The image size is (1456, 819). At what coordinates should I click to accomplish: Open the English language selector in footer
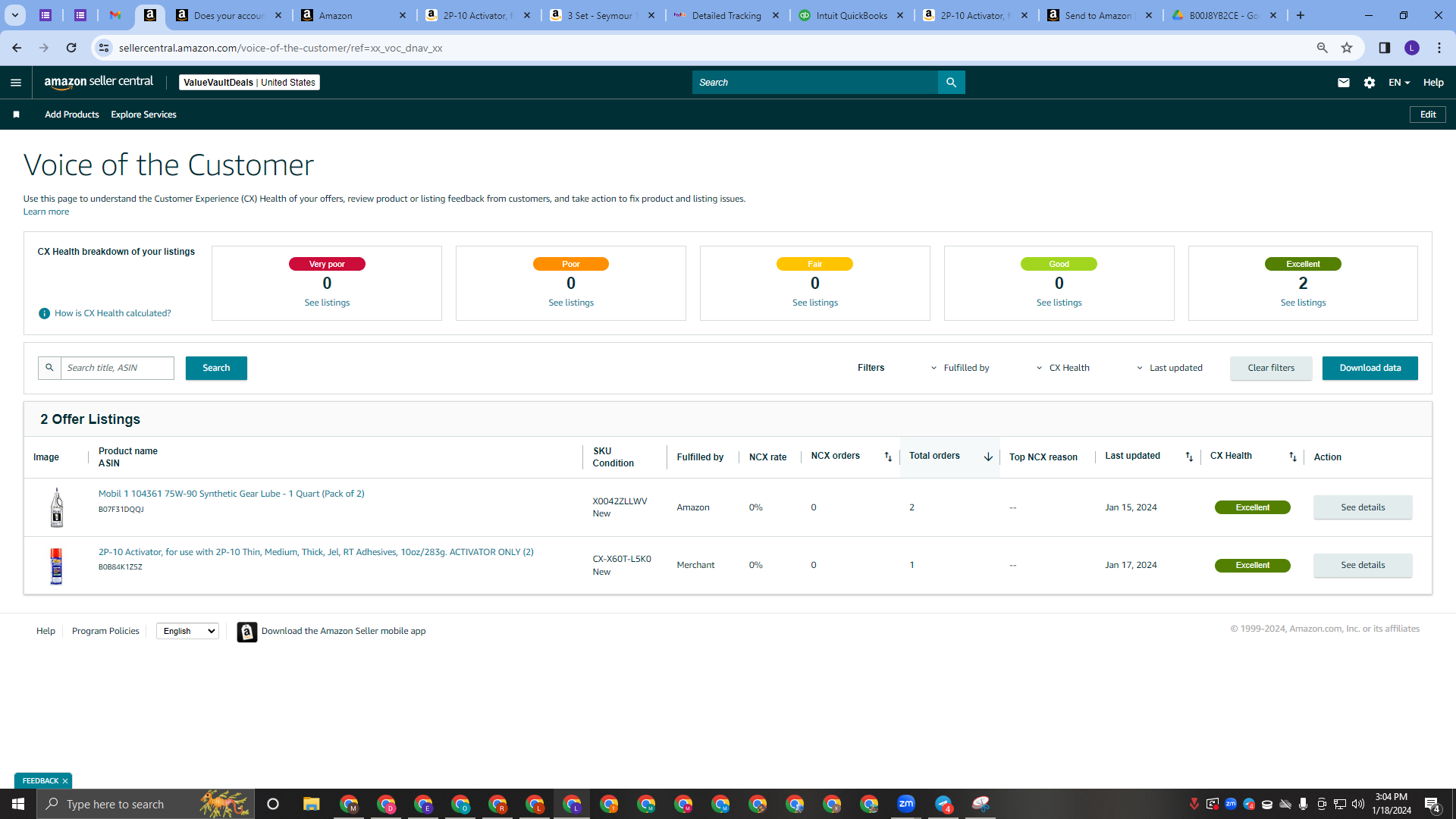pos(187,631)
